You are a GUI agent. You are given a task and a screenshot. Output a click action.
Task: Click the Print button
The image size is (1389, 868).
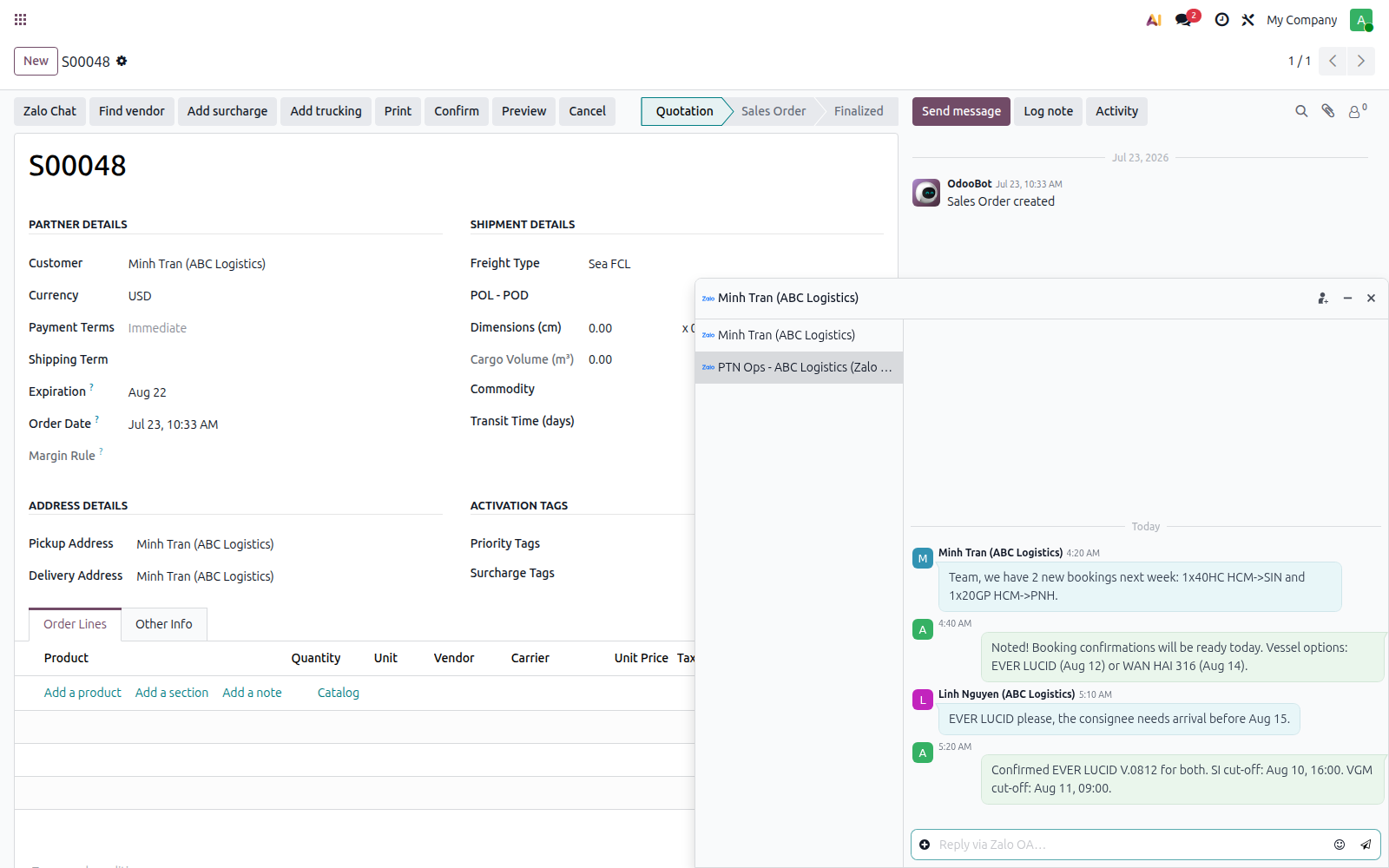[x=398, y=111]
